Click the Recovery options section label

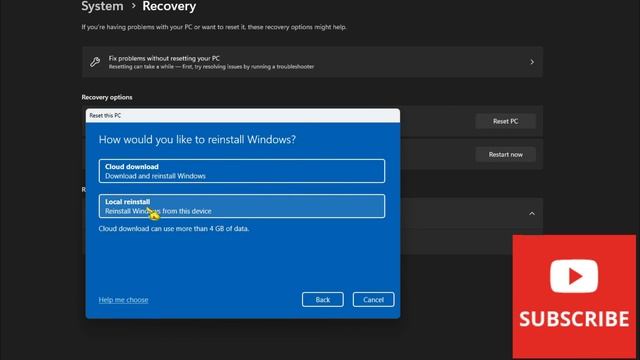(x=107, y=97)
